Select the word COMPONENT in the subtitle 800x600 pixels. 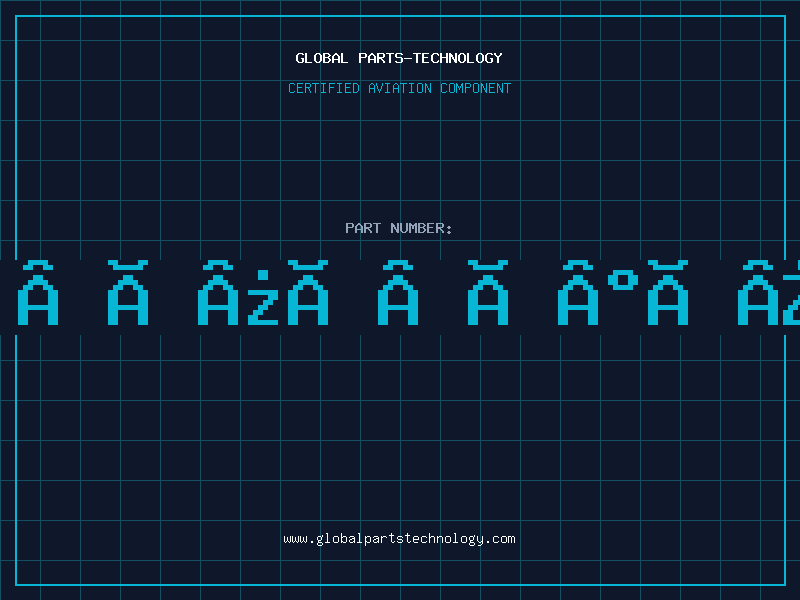(475, 88)
